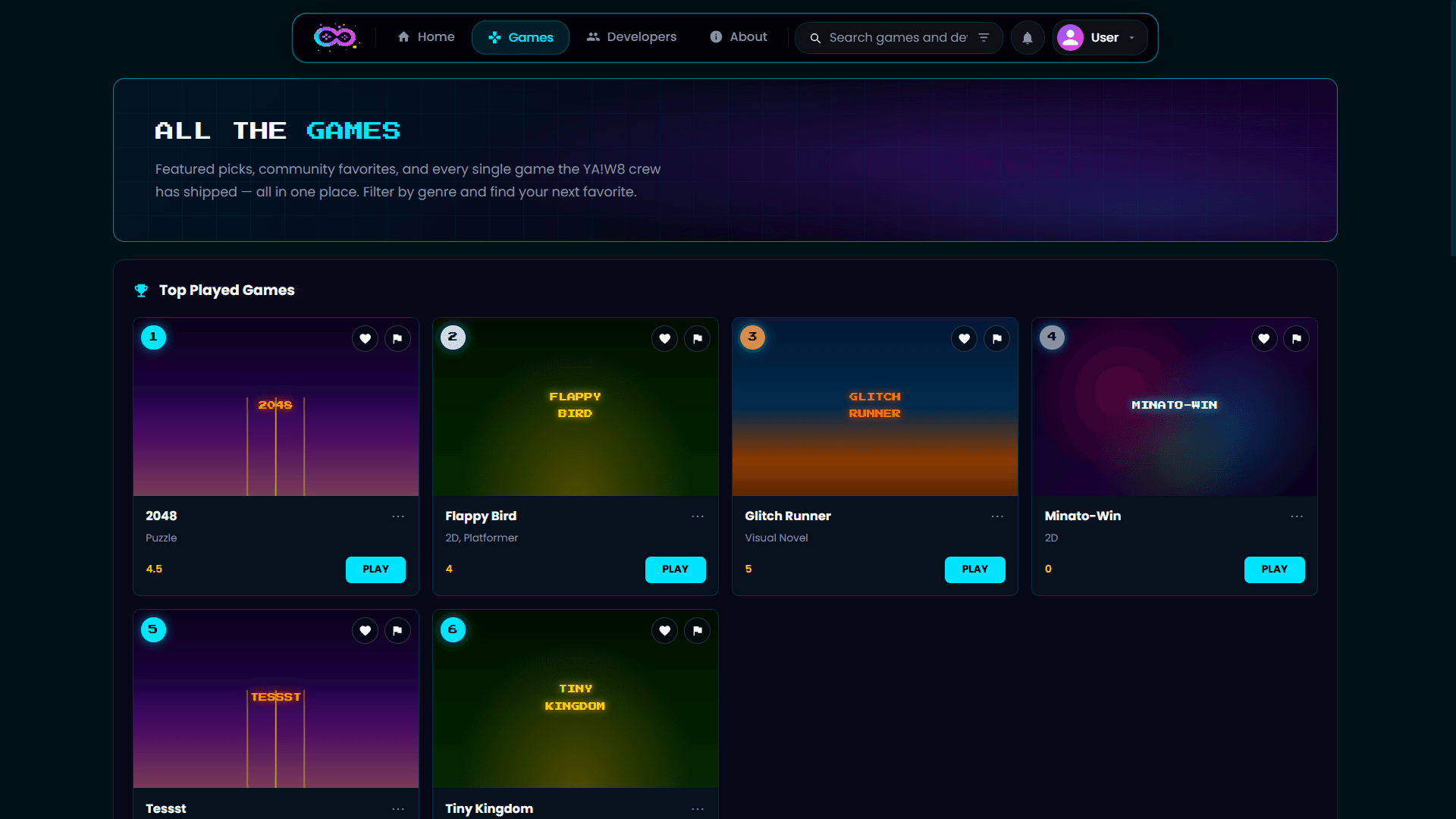Screen dimensions: 1456x819
Task: Click the magnifier icon in search bar
Action: 815,38
